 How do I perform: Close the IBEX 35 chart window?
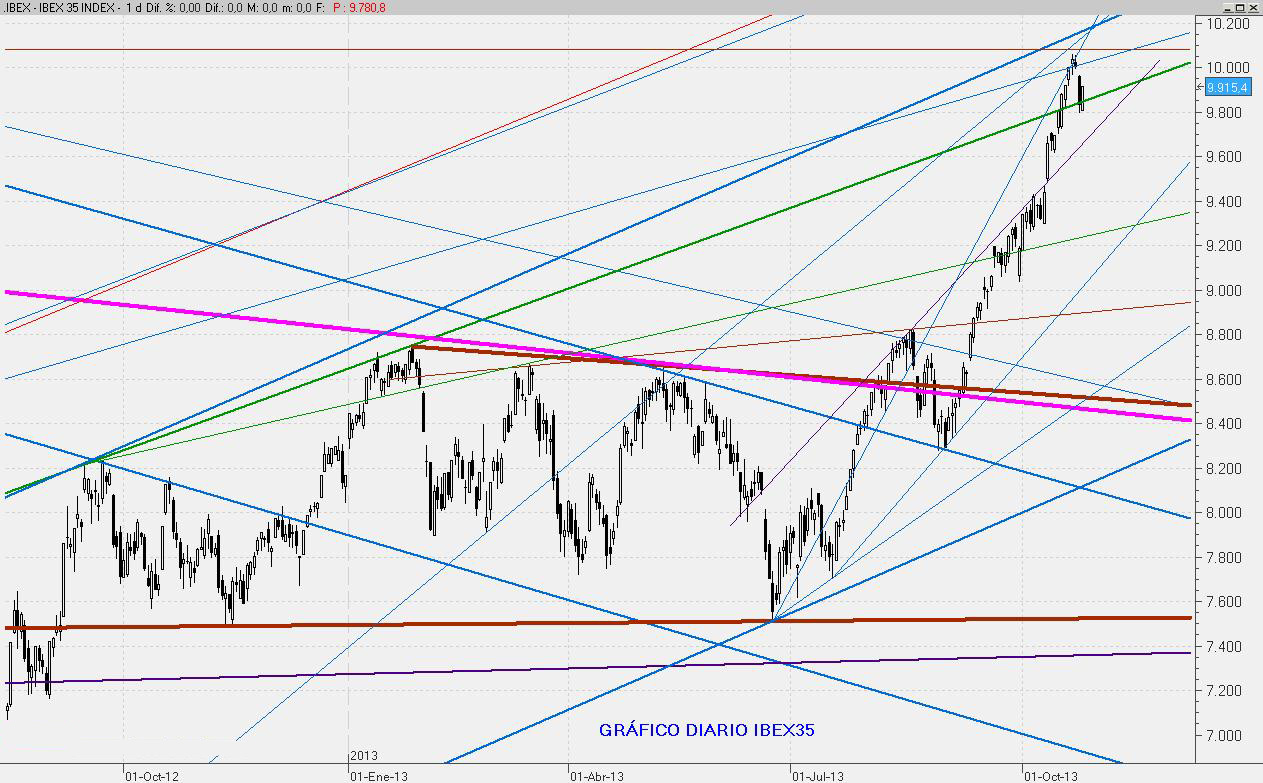[x=1253, y=7]
